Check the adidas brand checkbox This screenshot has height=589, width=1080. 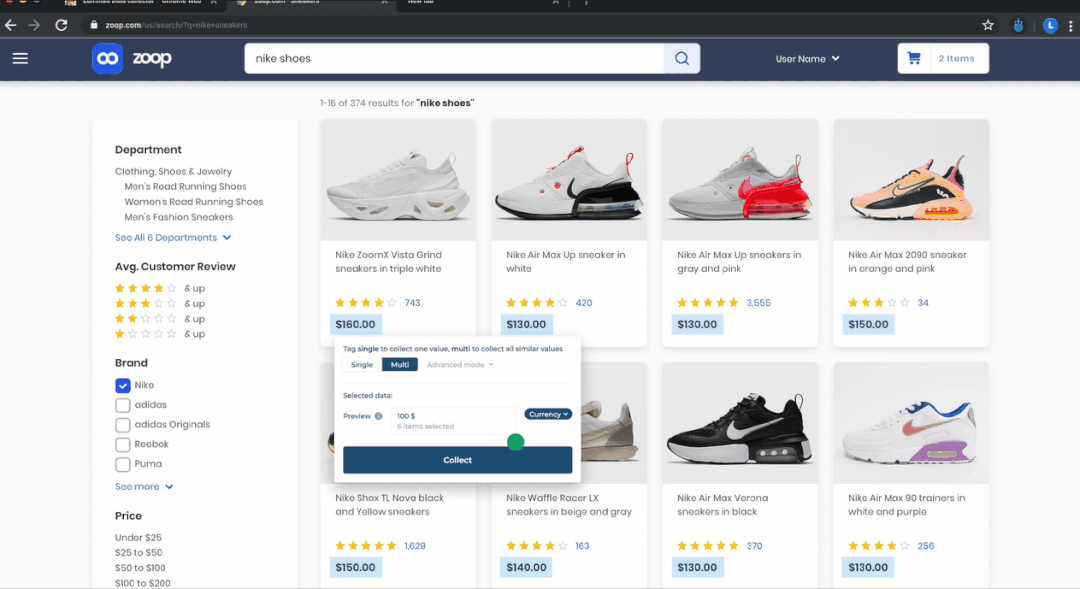click(123, 405)
